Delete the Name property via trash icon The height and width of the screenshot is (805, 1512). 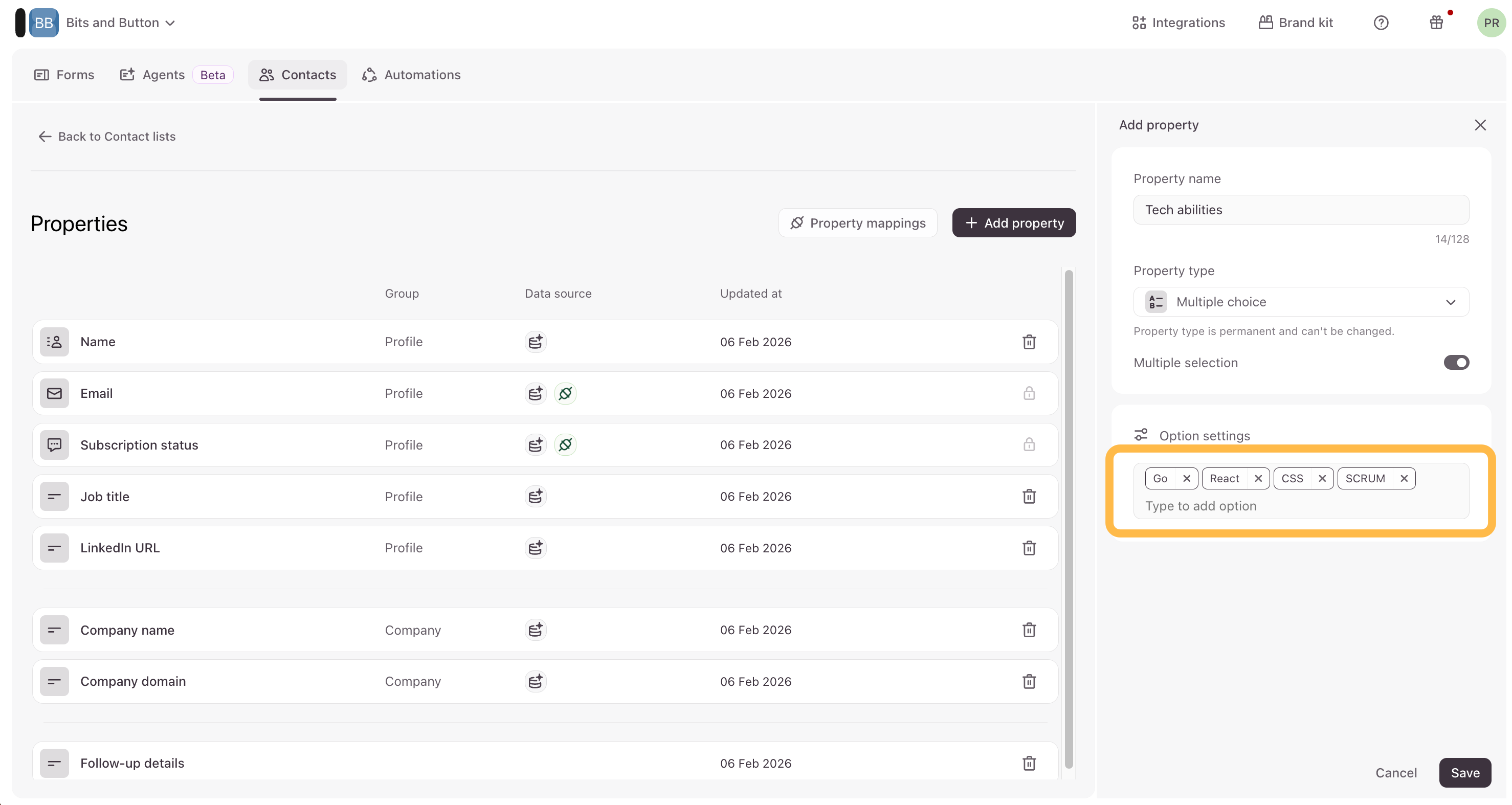[x=1028, y=342]
